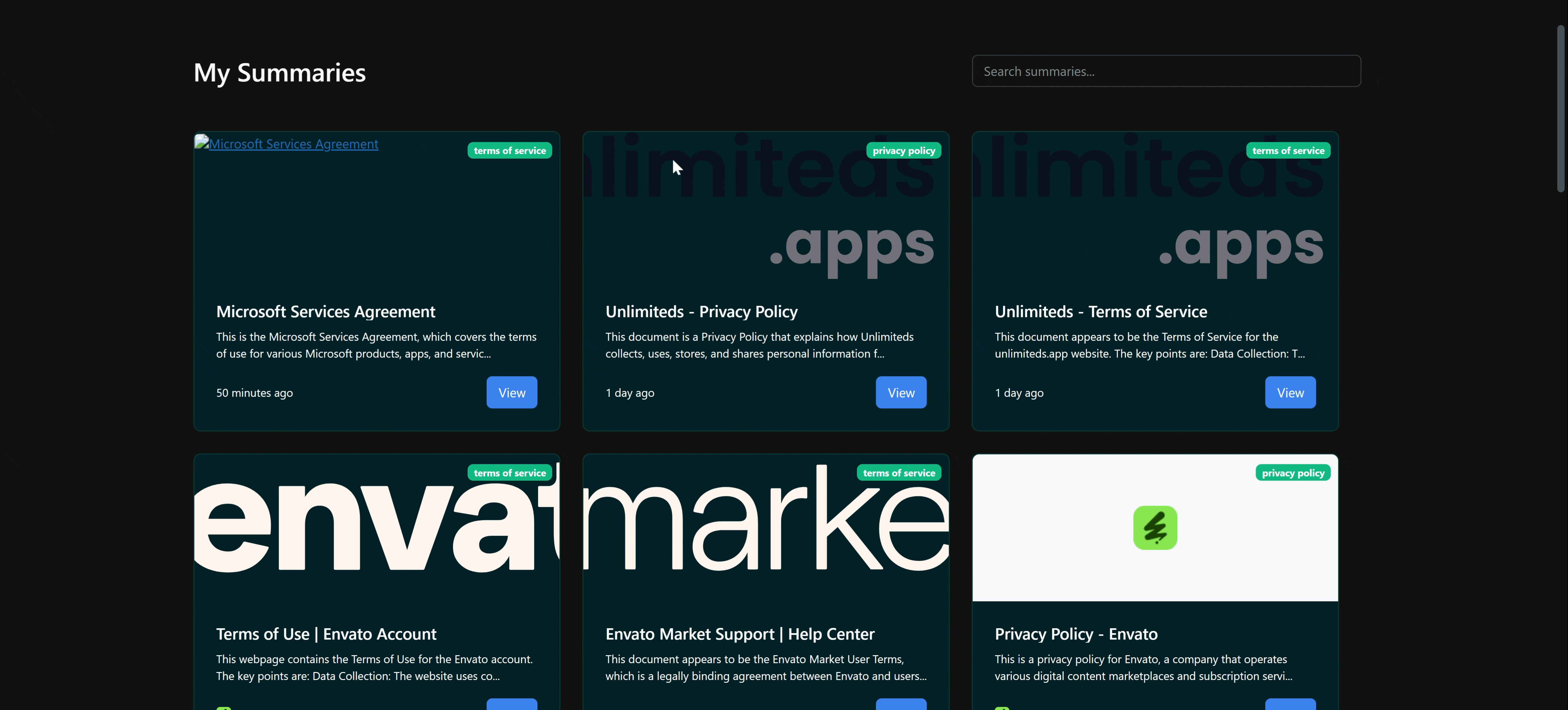The width and height of the screenshot is (1568, 710).
Task: Click the My Summaries heading
Action: 279,73
